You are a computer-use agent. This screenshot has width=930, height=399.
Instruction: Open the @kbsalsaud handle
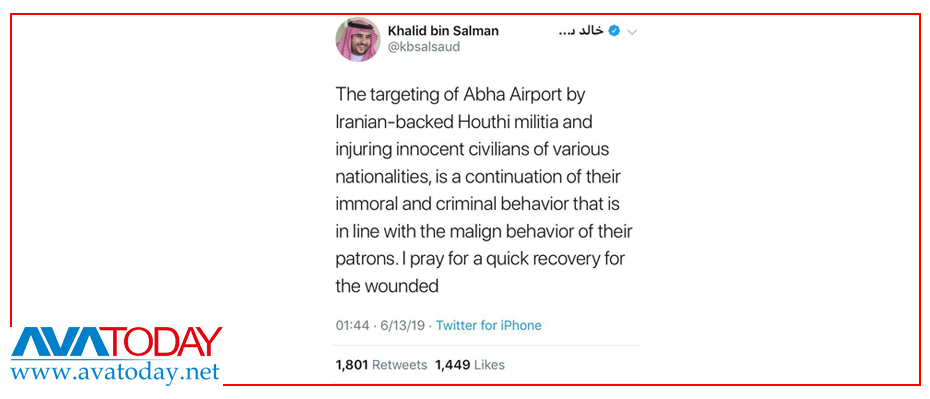click(423, 47)
